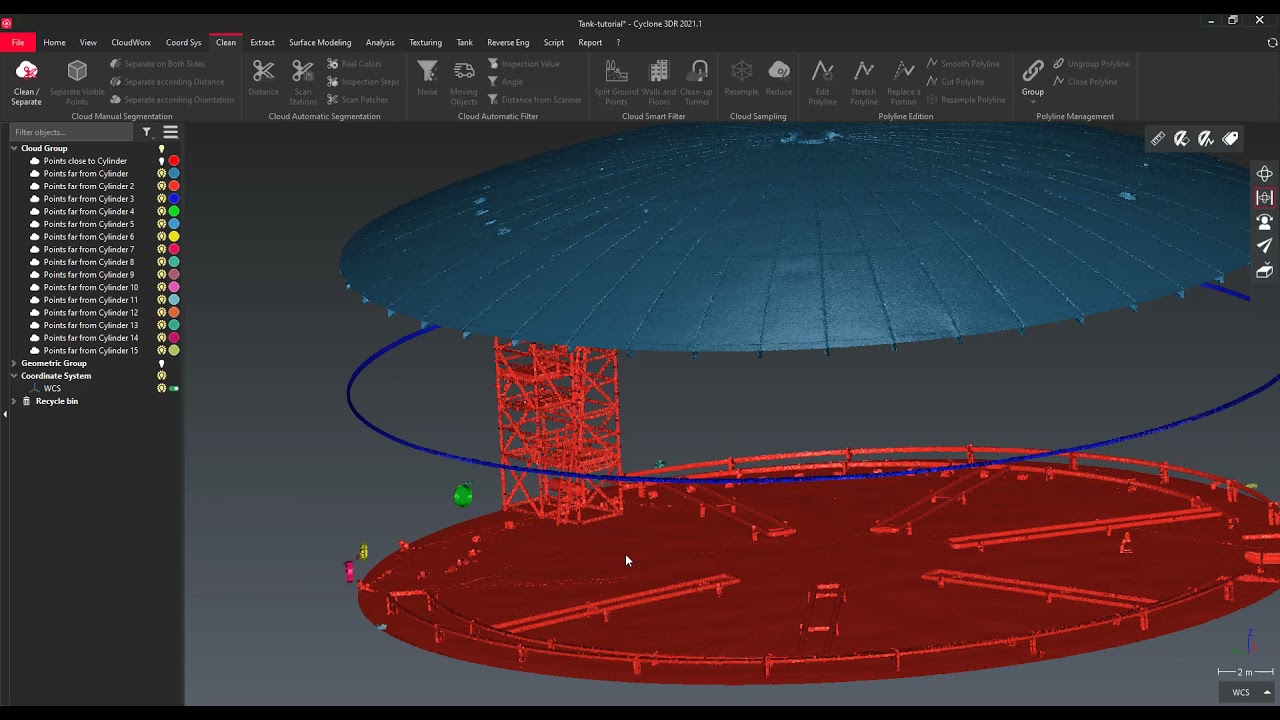Open the Analysis ribbon tab
Screen dimensions: 1280x720
[x=380, y=42]
